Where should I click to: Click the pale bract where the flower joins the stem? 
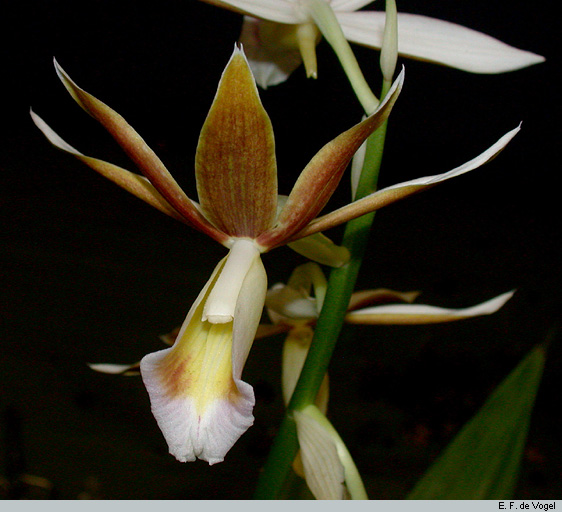(x=319, y=248)
